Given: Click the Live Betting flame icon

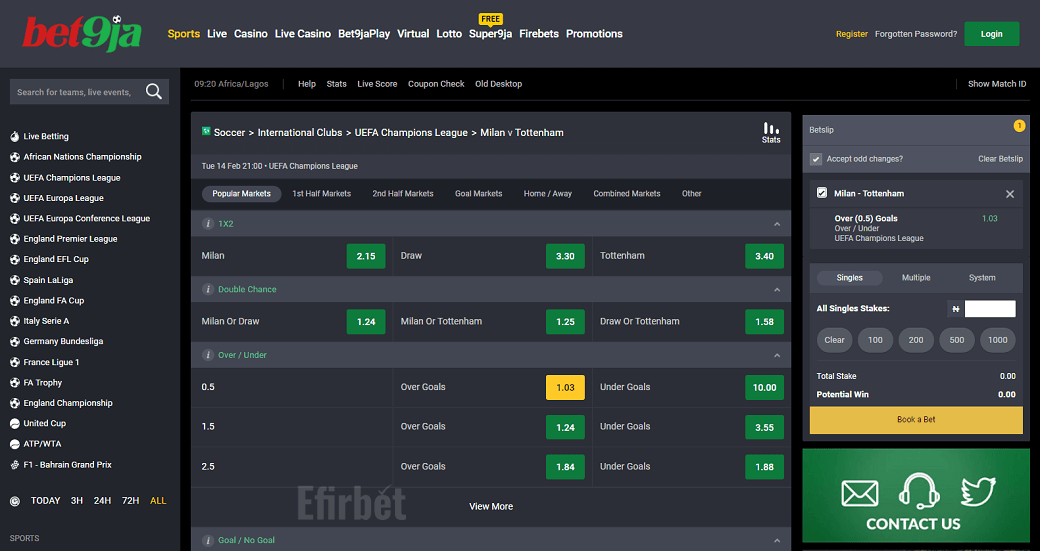Looking at the screenshot, I should click(15, 137).
